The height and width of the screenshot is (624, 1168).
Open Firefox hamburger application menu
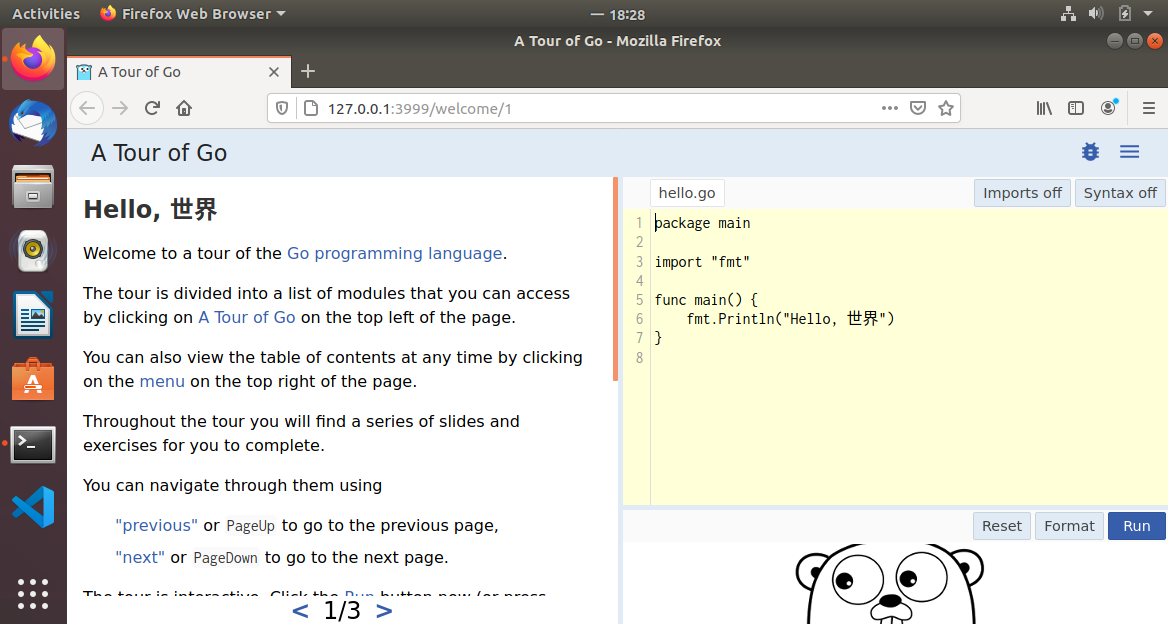[x=1149, y=108]
